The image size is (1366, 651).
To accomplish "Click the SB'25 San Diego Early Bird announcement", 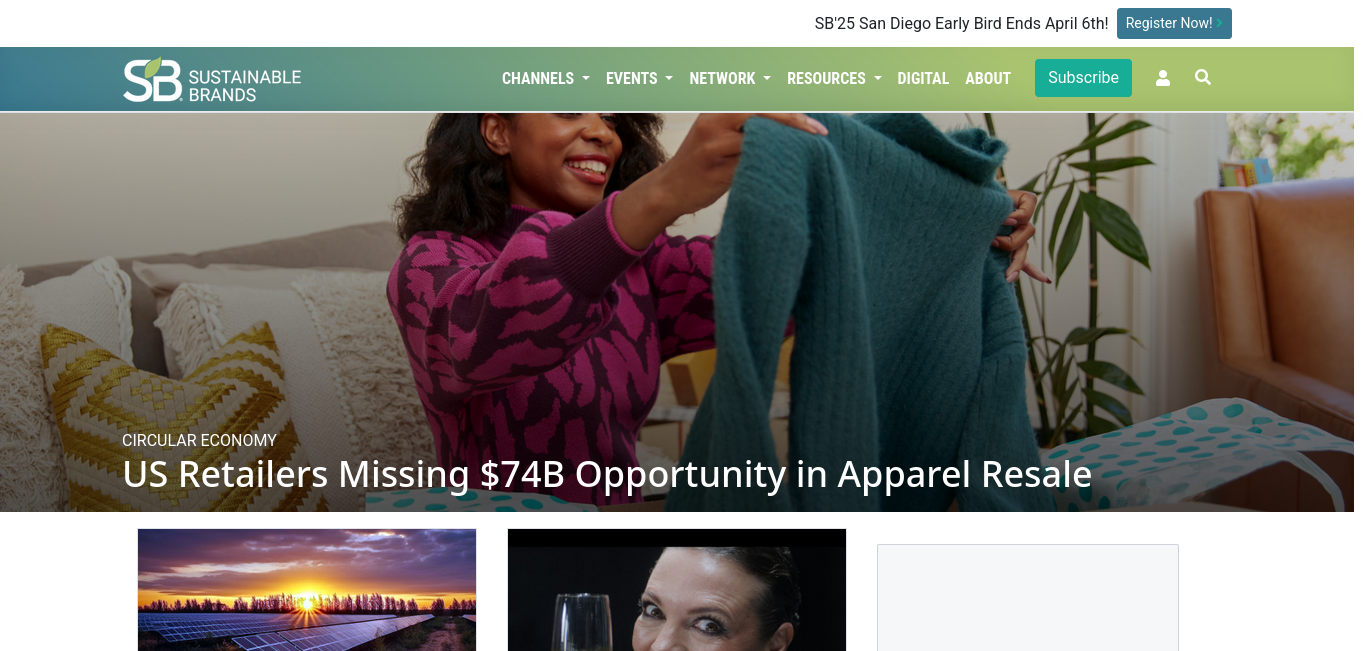I will point(961,23).
